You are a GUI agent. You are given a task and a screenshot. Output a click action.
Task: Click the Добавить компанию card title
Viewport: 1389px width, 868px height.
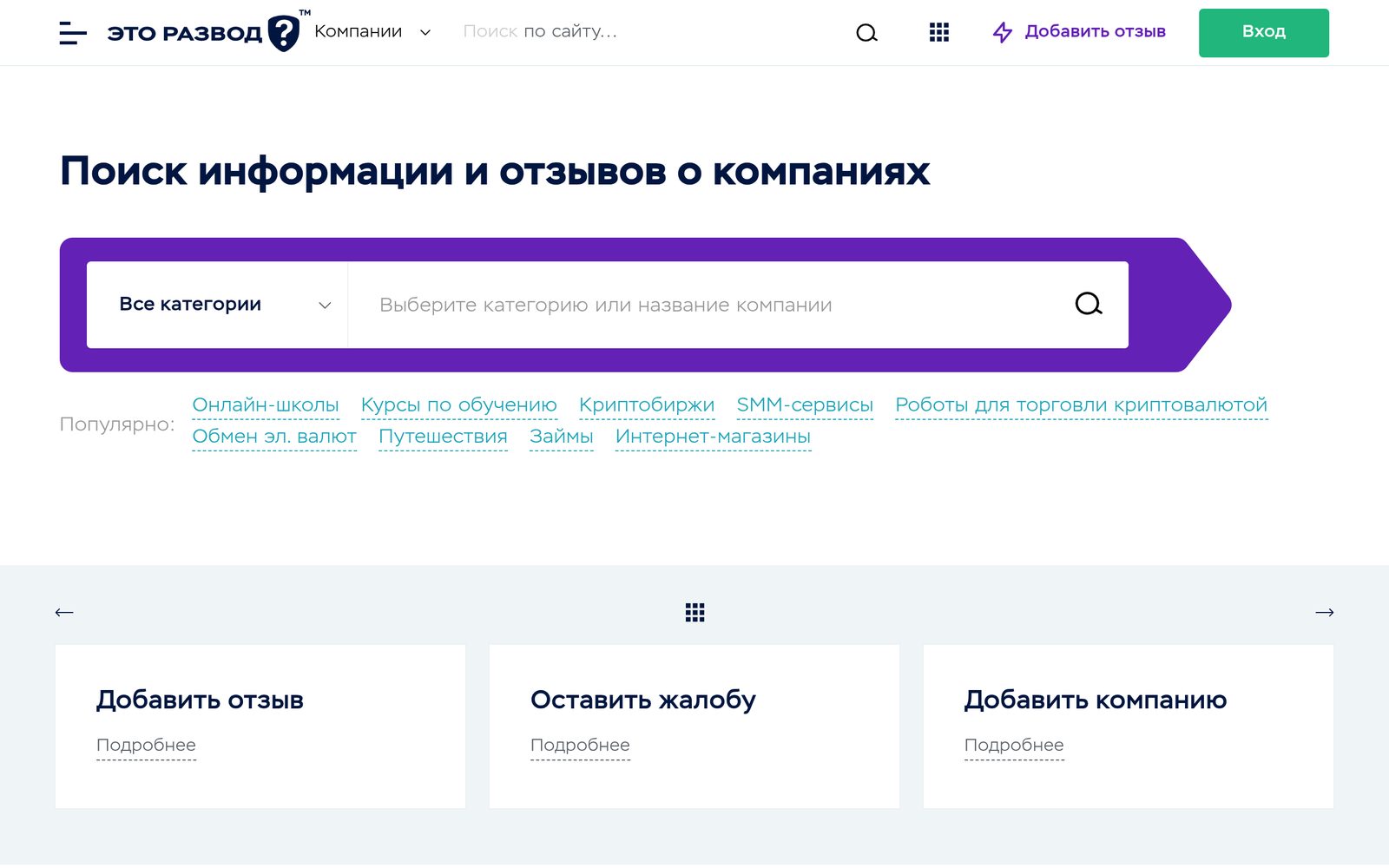pyautogui.click(x=1096, y=700)
